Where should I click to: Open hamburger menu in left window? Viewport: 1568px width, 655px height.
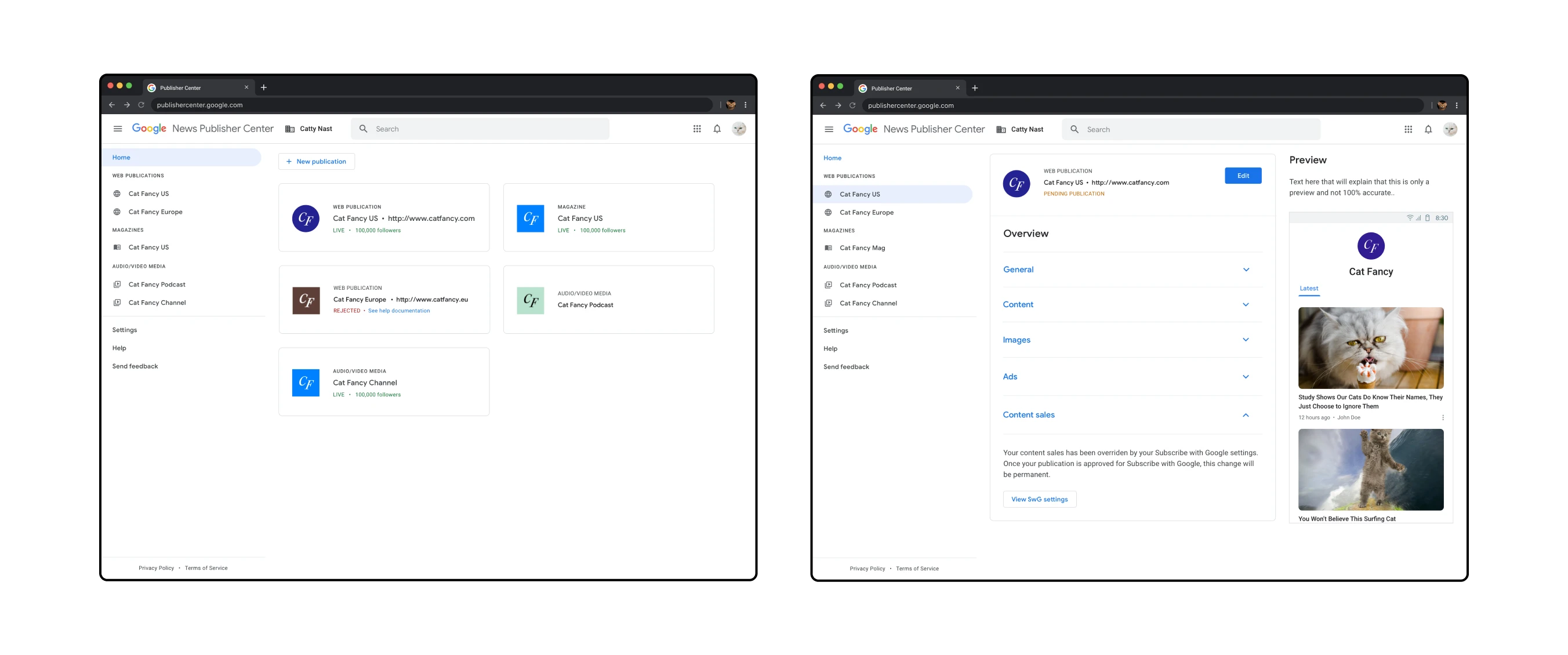[x=118, y=129]
